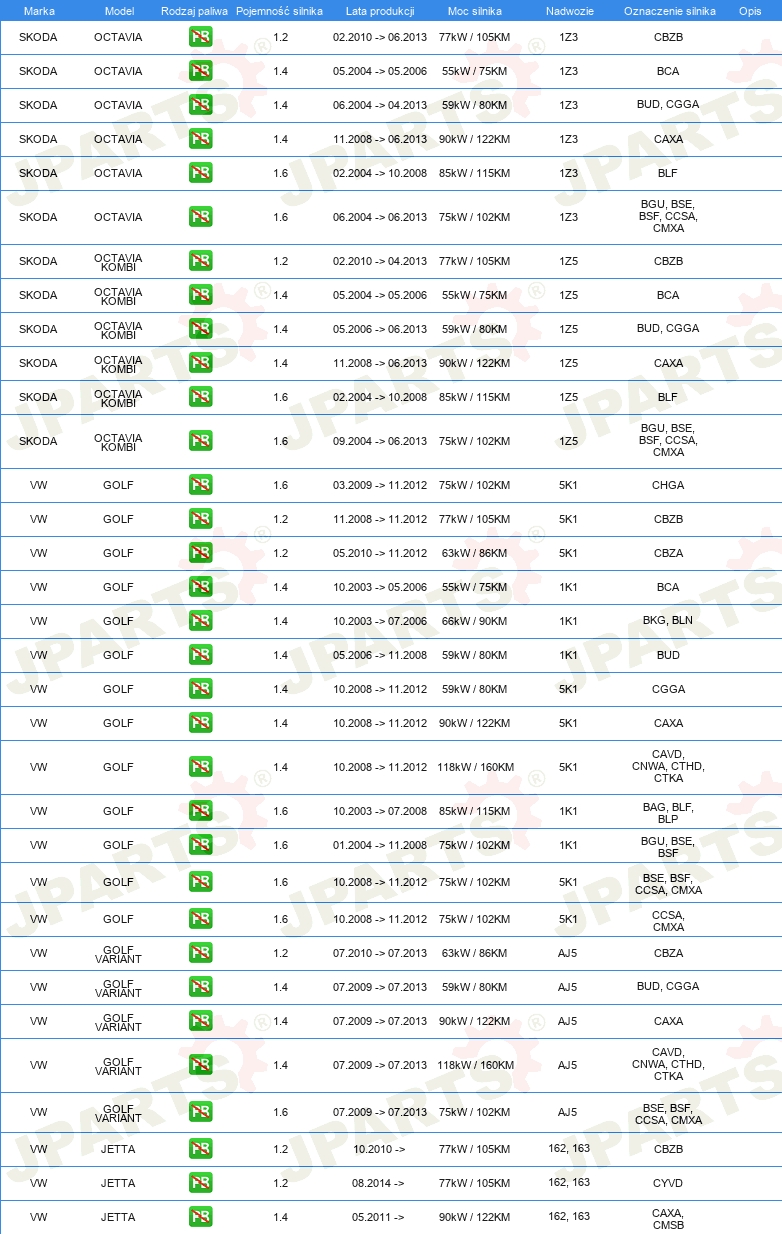Select the 02.2010 -> 04.2013 date cell

click(x=380, y=261)
